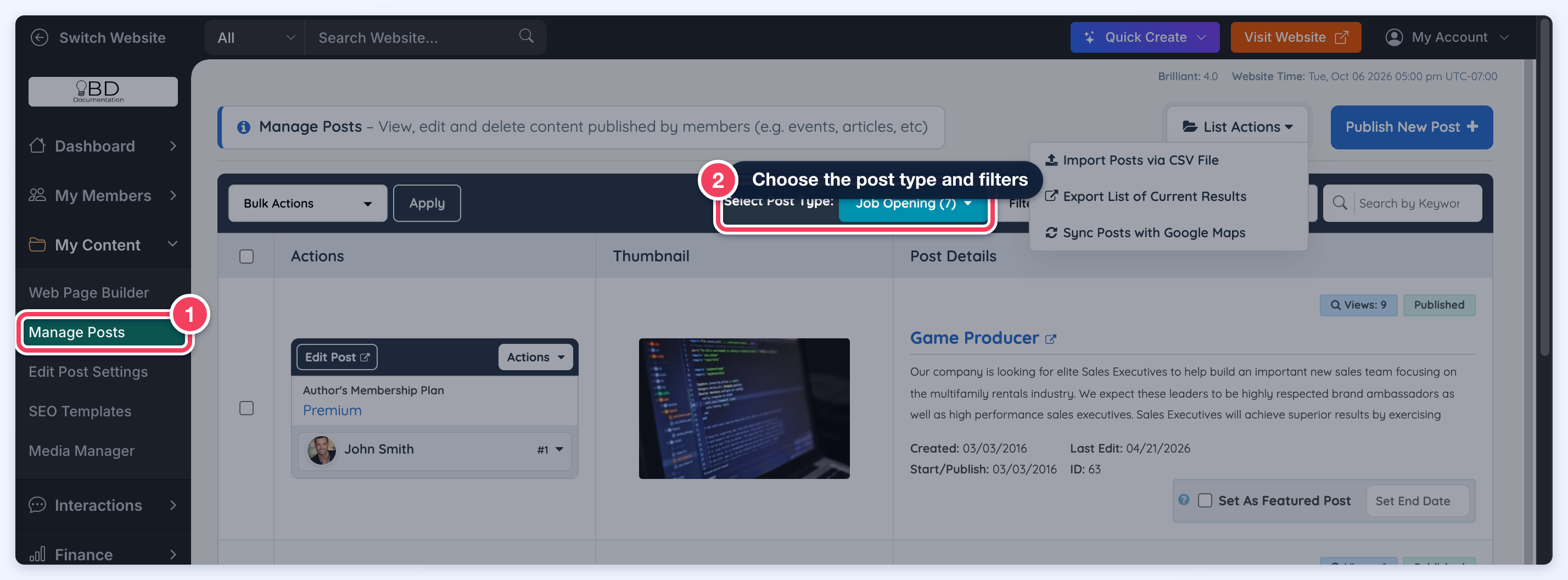Click the help question mark near Featured Post

coord(1184,500)
